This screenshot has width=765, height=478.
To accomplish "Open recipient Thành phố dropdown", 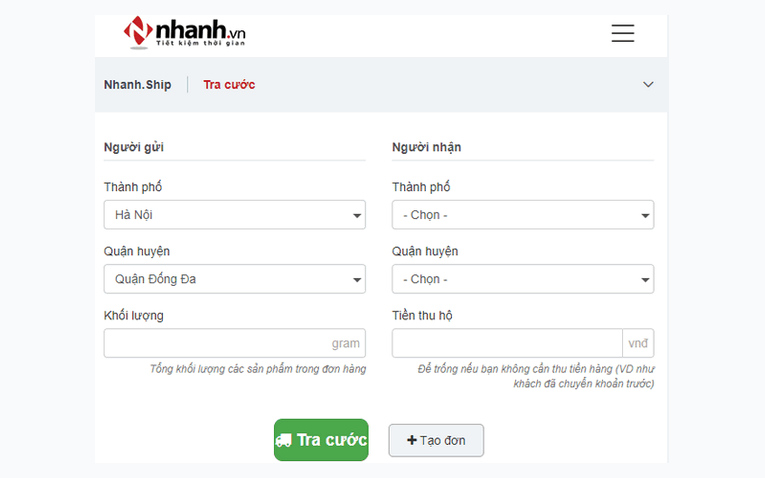I will [523, 215].
